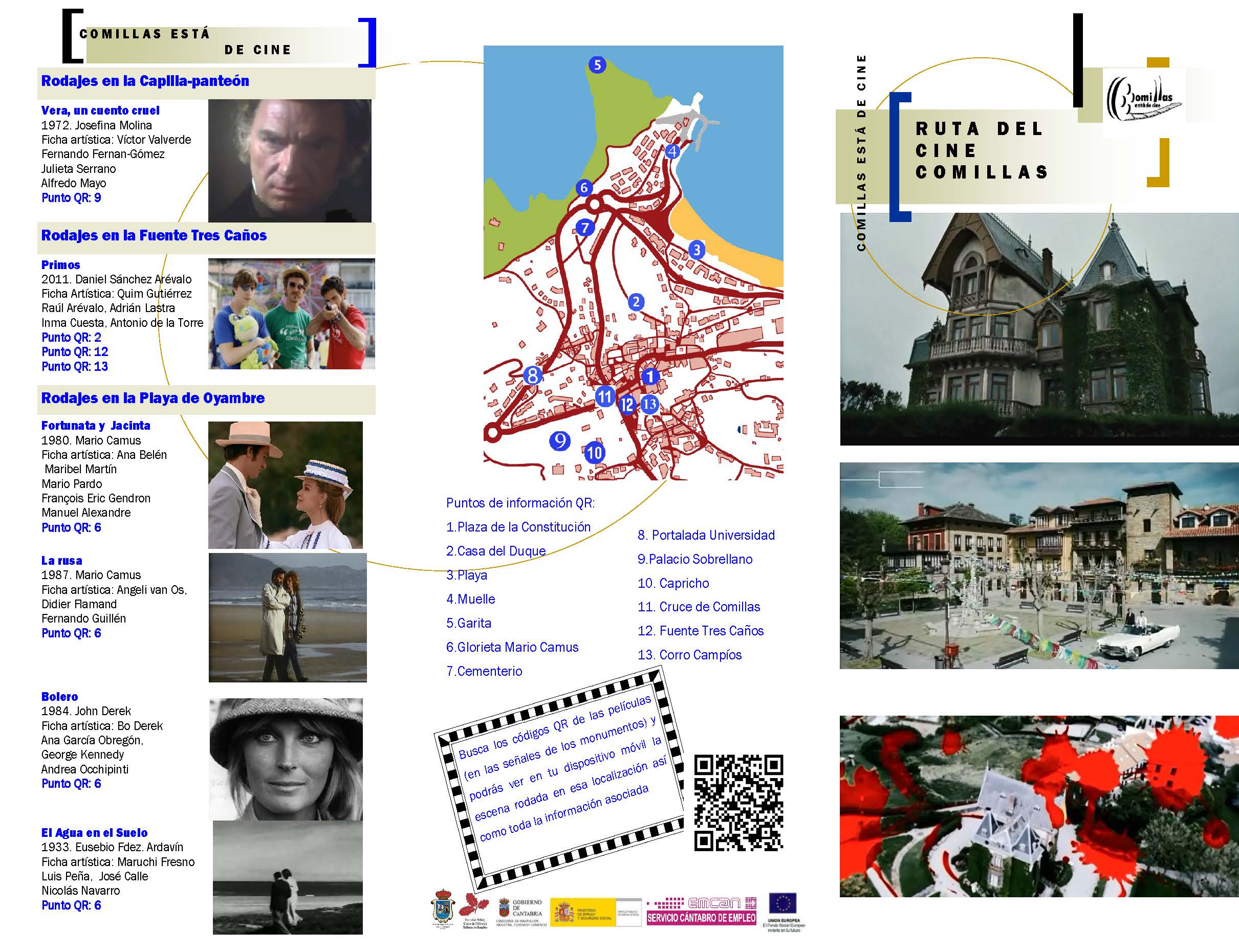
Task: Click the mansion photo with red splashes
Action: [1038, 806]
